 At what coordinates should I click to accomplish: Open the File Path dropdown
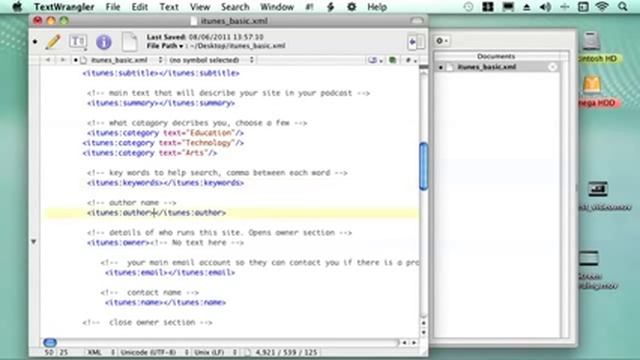[x=165, y=46]
